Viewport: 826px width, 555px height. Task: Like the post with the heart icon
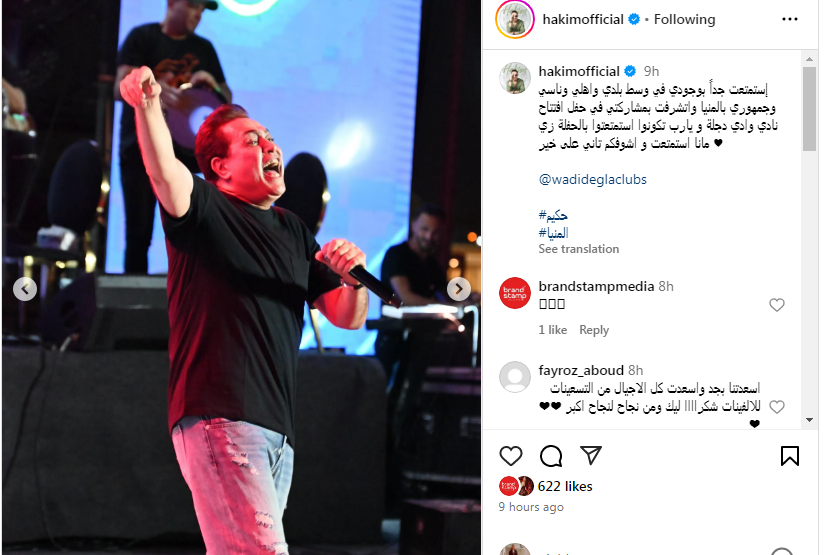[x=510, y=456]
